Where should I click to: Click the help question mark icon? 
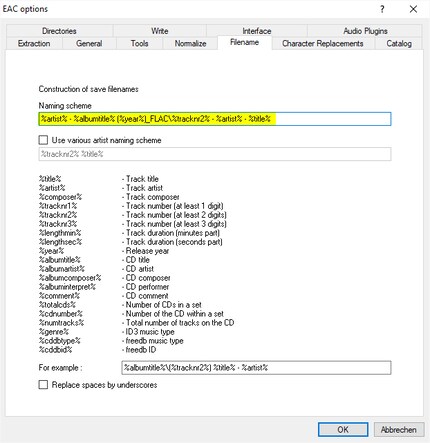(382, 9)
